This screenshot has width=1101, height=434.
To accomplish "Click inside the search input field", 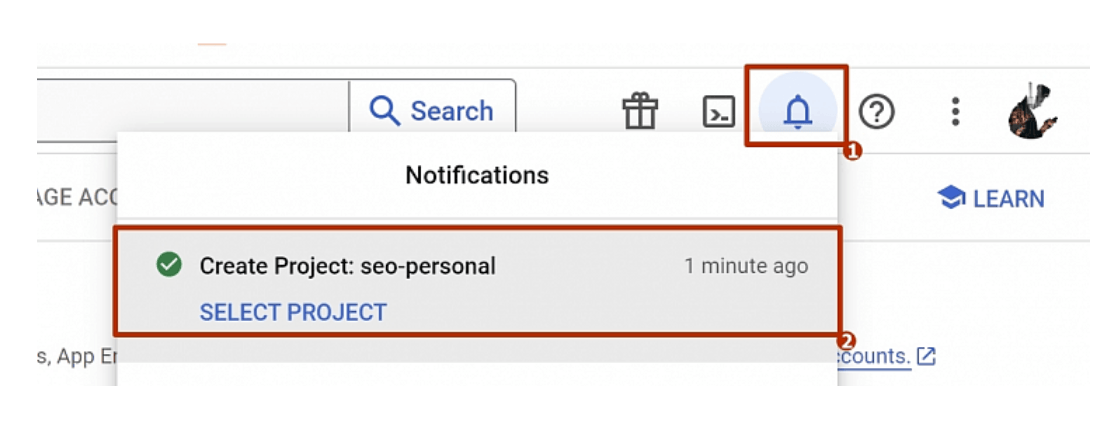I will [190, 108].
